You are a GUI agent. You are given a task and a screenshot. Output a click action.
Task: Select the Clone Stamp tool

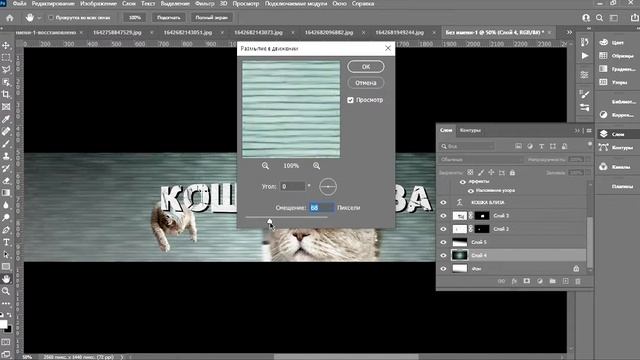point(6,156)
